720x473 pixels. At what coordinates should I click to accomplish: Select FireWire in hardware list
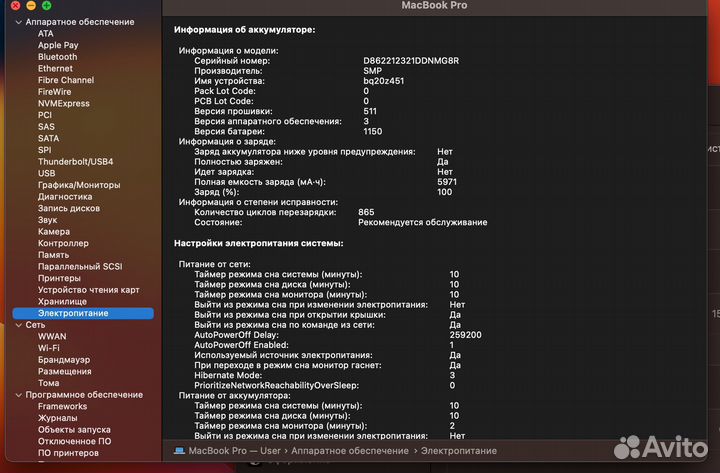(x=54, y=92)
